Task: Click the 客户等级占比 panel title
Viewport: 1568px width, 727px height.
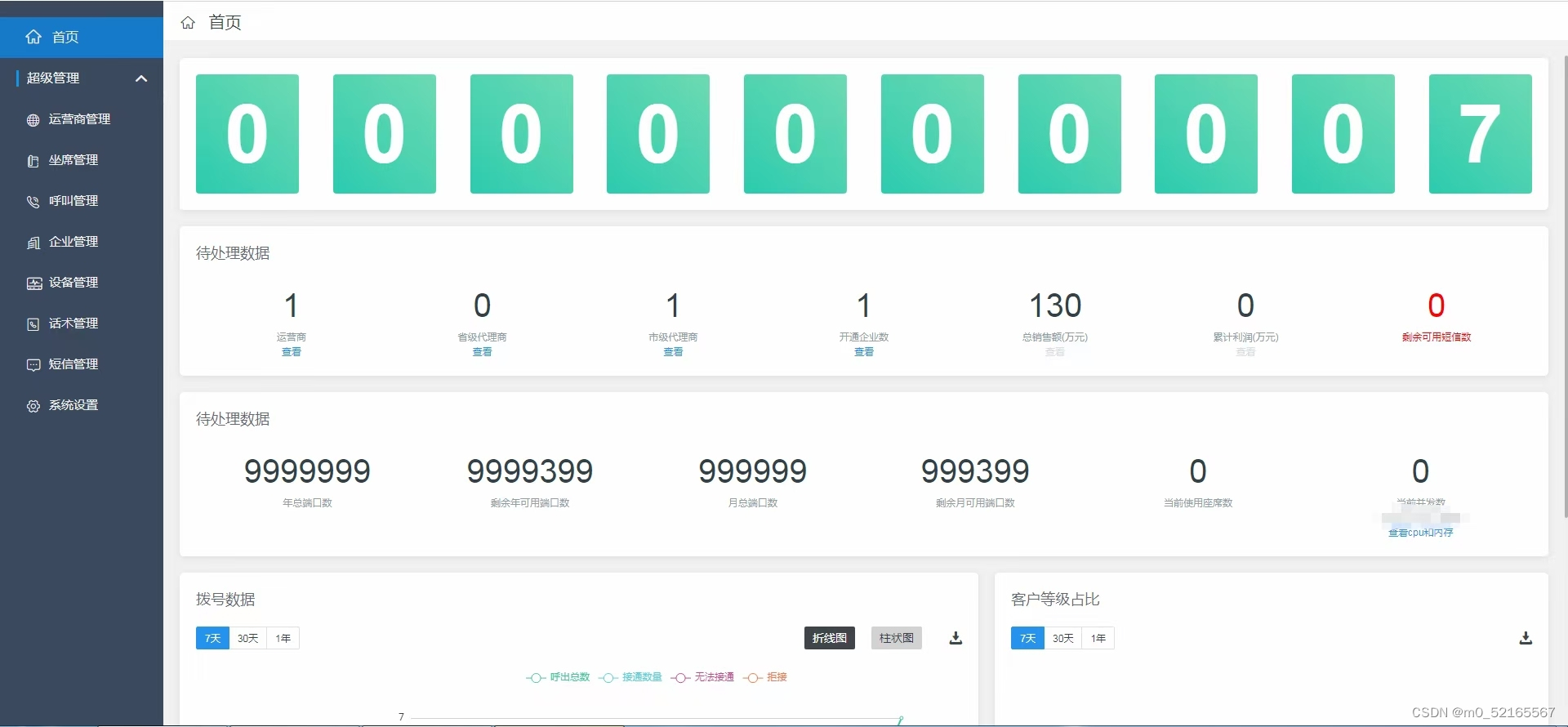Action: 1055,600
